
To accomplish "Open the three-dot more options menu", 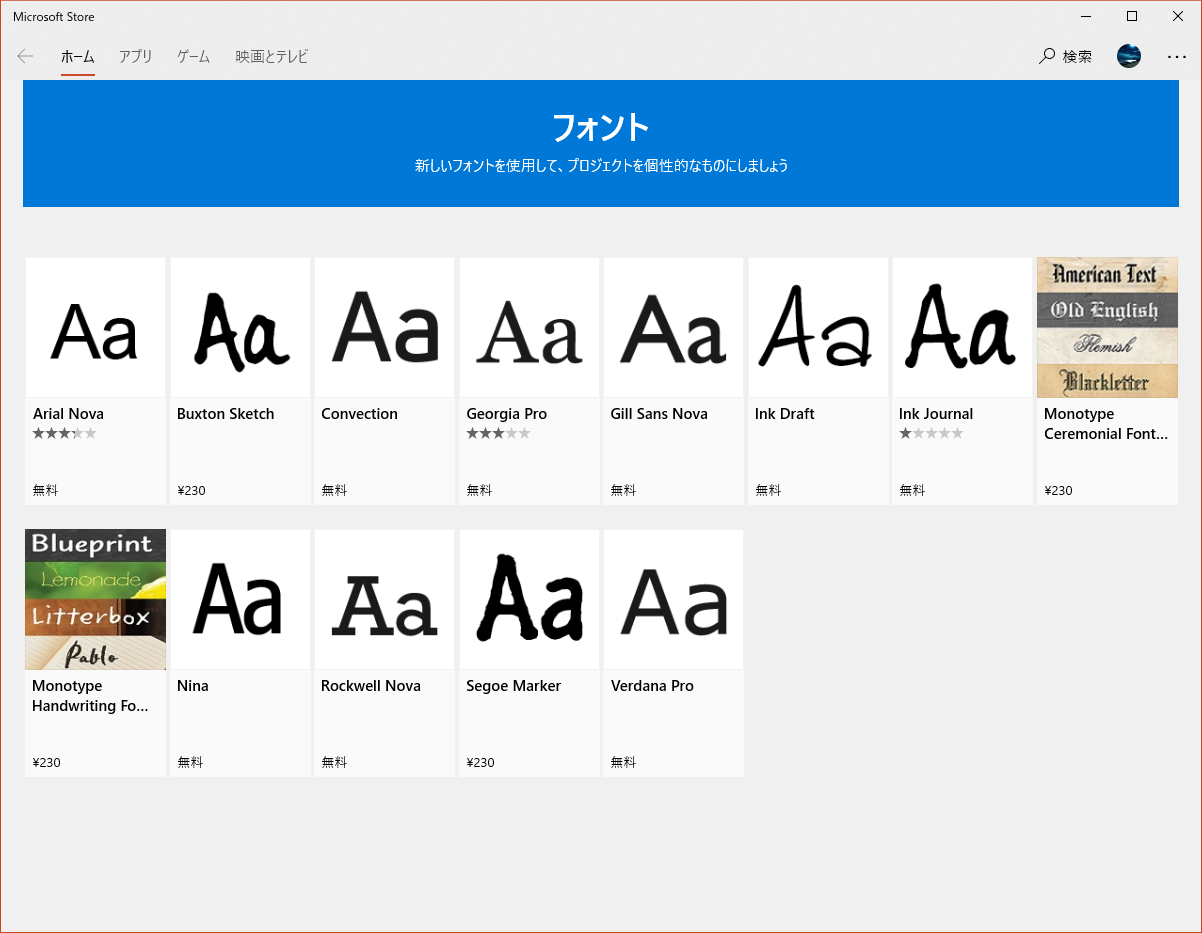I will (1176, 57).
